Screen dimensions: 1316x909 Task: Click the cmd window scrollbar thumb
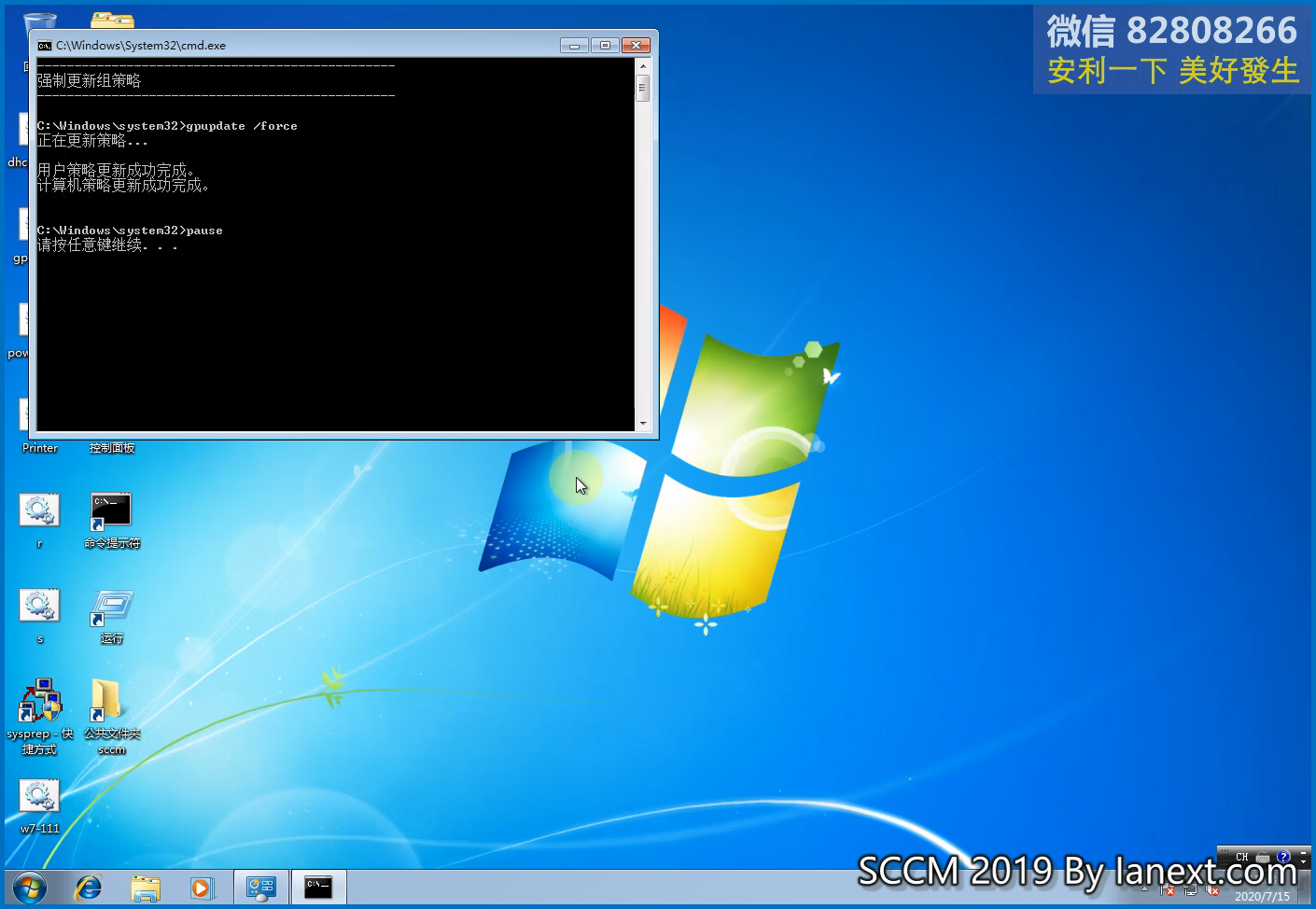click(643, 88)
